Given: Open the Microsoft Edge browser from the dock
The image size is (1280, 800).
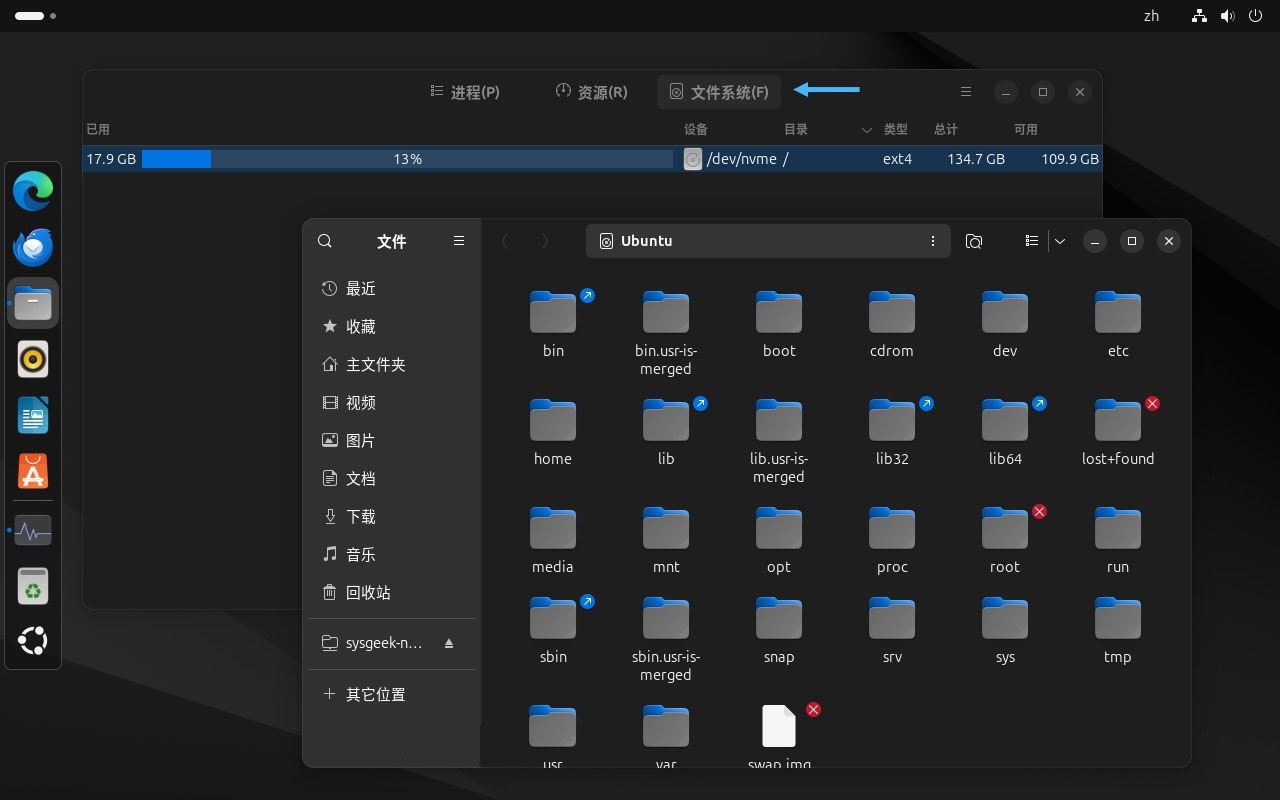Looking at the screenshot, I should [x=33, y=190].
